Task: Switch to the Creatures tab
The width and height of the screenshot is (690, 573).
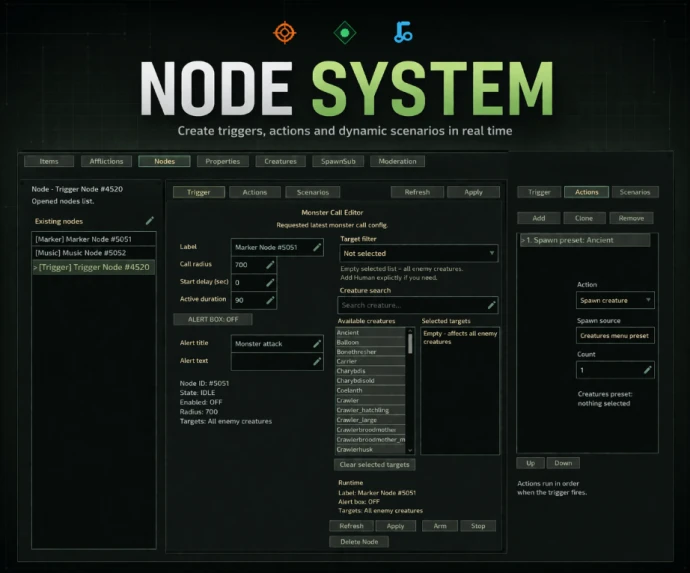Action: point(281,161)
